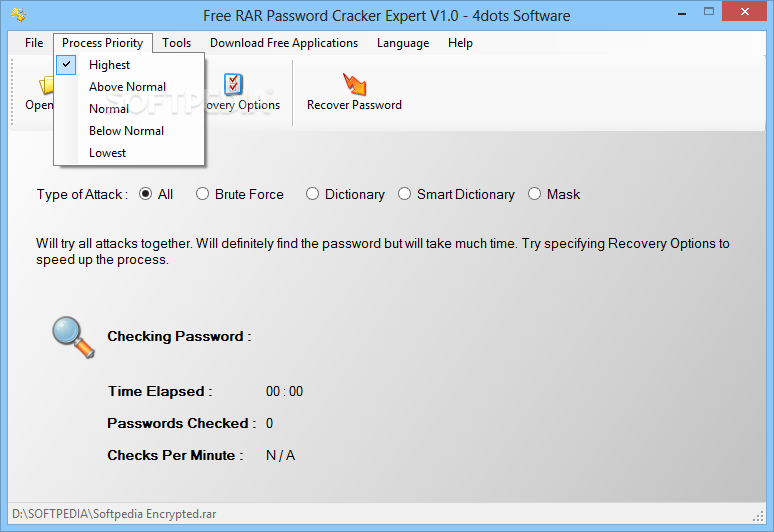Click the Recovery Options button label
The height and width of the screenshot is (532, 774).
coord(242,105)
